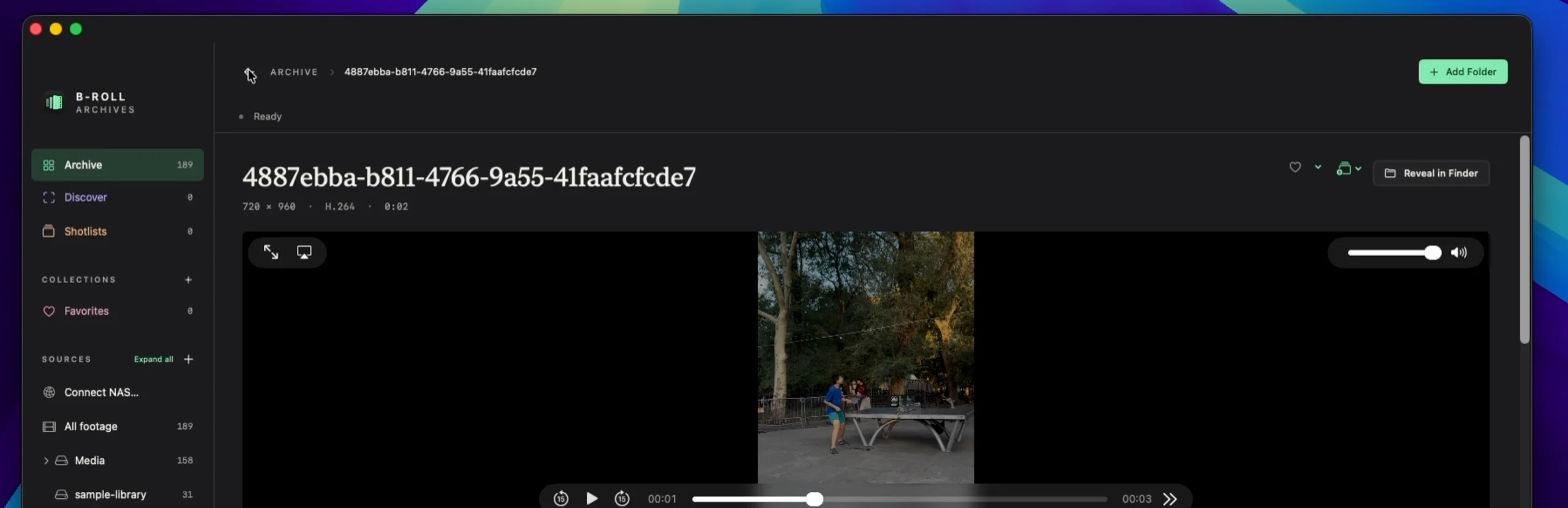Expand the Media source chevron
Viewport: 1568px width, 508px height.
(x=46, y=460)
